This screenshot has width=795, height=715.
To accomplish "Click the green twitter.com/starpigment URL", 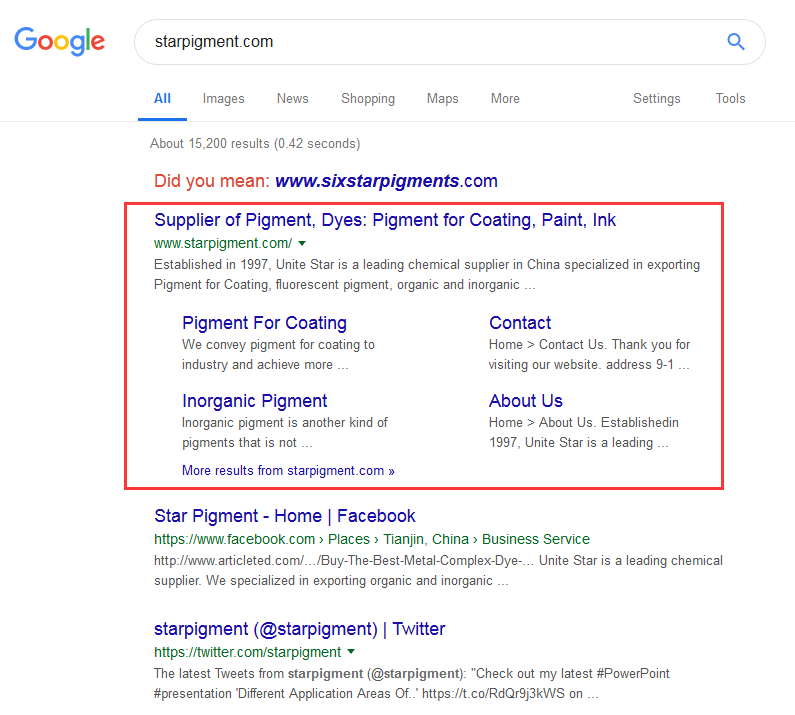I will 247,652.
